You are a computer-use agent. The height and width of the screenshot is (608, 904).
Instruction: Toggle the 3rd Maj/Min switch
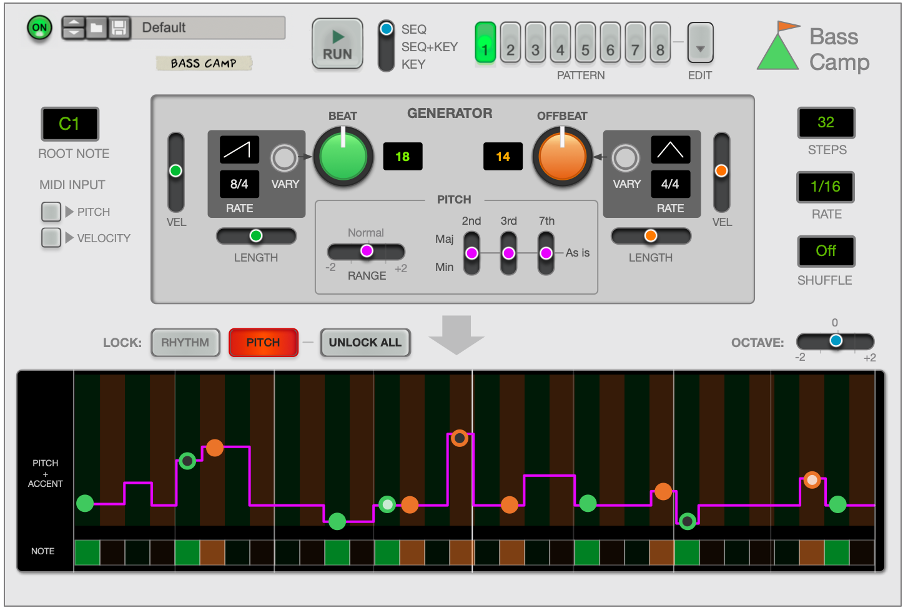coord(508,253)
